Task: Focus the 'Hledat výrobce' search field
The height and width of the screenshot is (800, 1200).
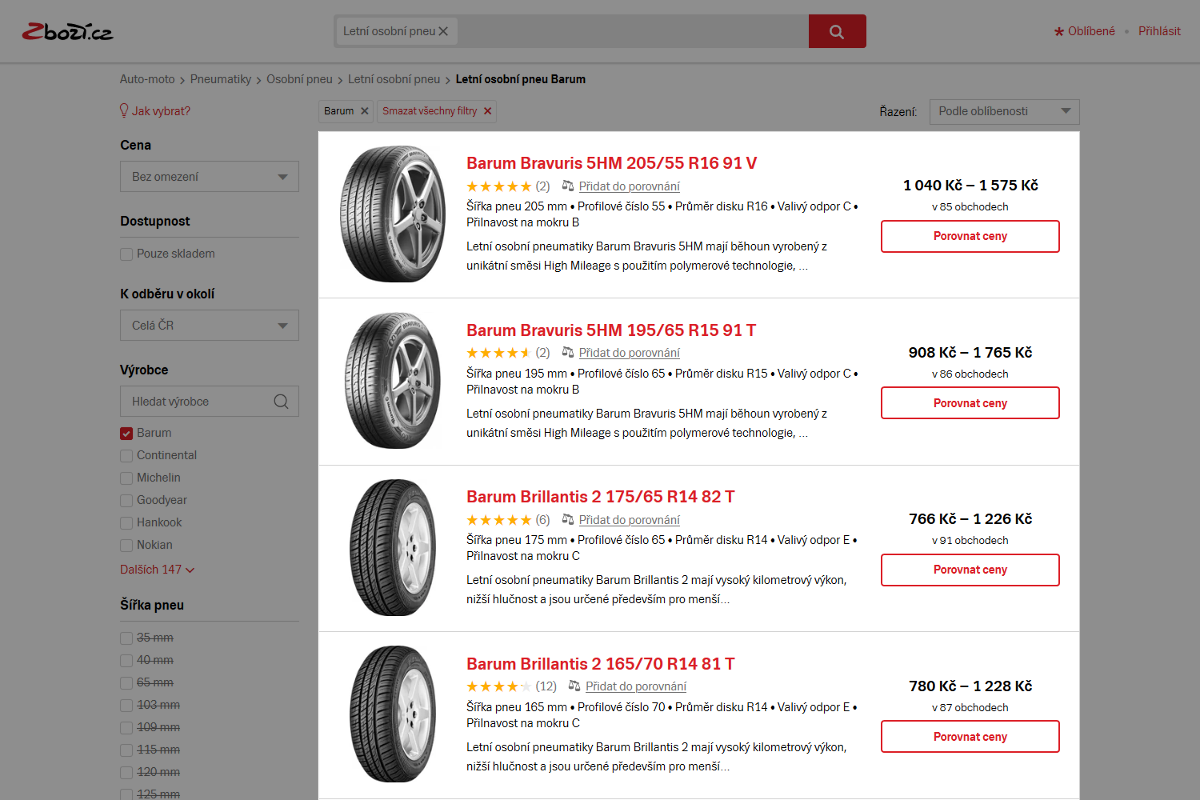Action: (209, 402)
